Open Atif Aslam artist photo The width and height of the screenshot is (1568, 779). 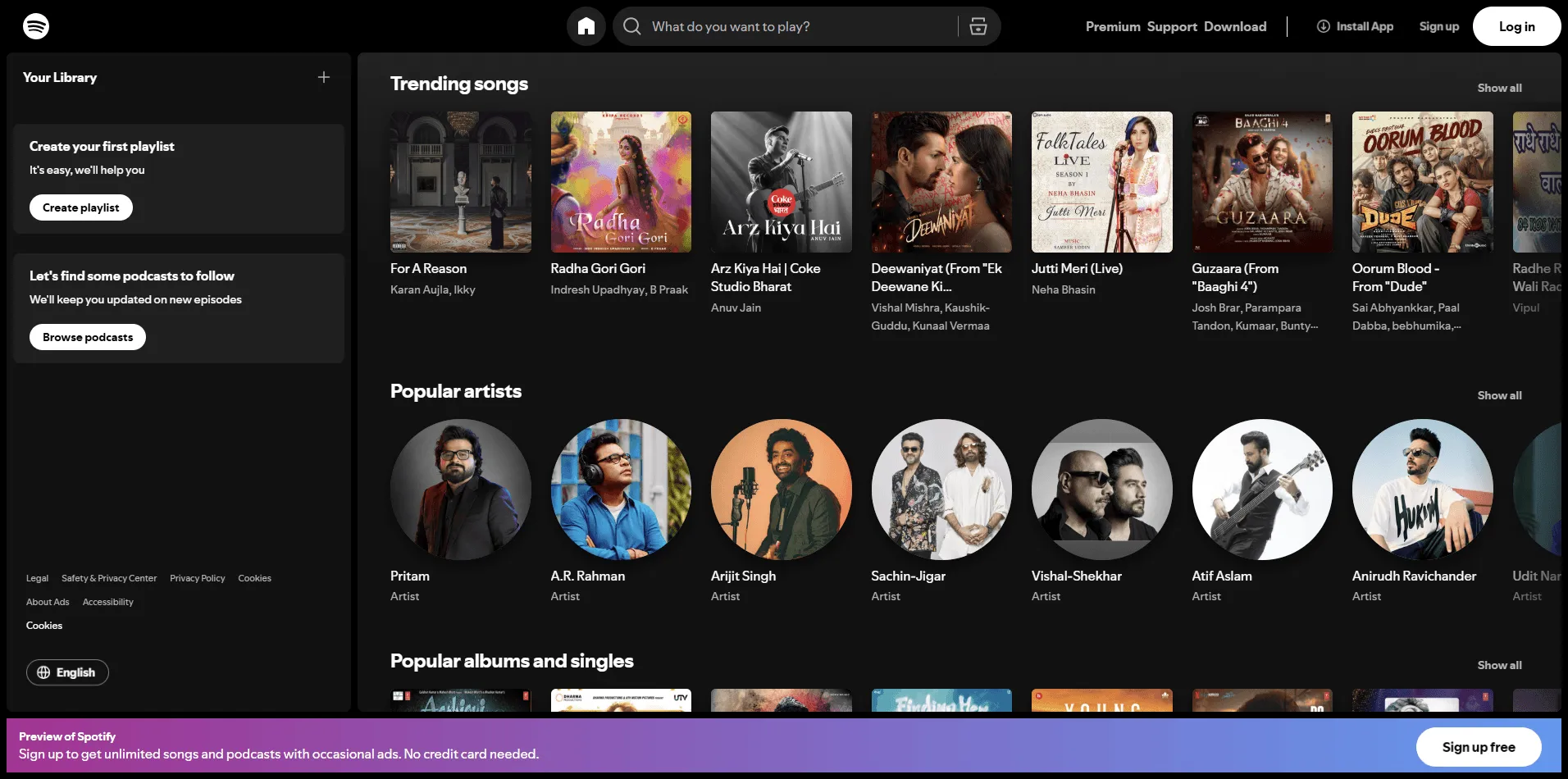(x=1262, y=490)
